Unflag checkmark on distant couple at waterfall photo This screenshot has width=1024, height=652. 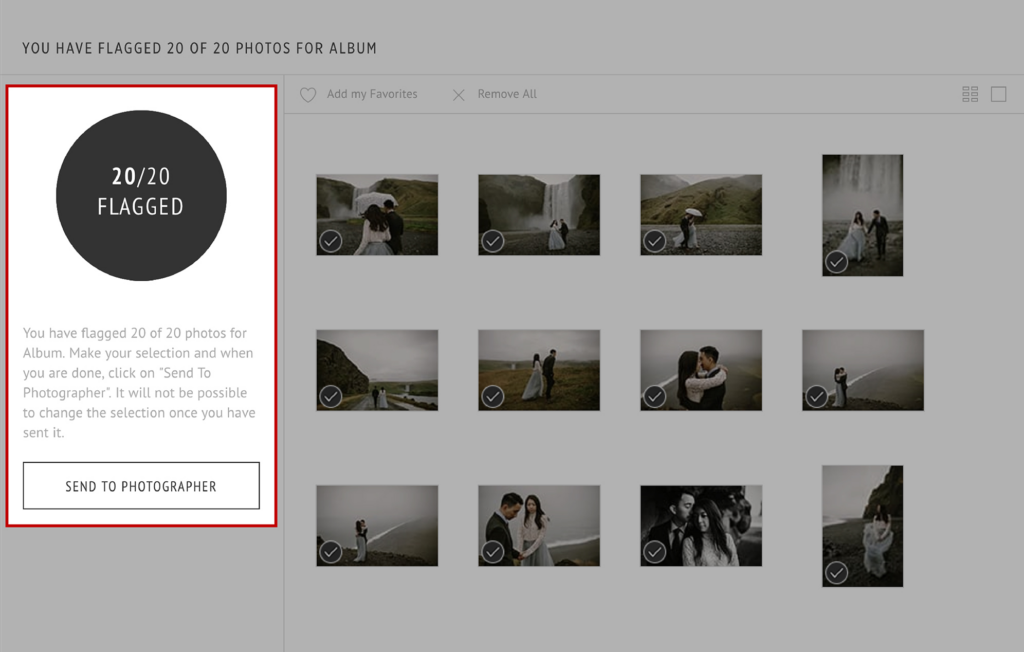[492, 241]
